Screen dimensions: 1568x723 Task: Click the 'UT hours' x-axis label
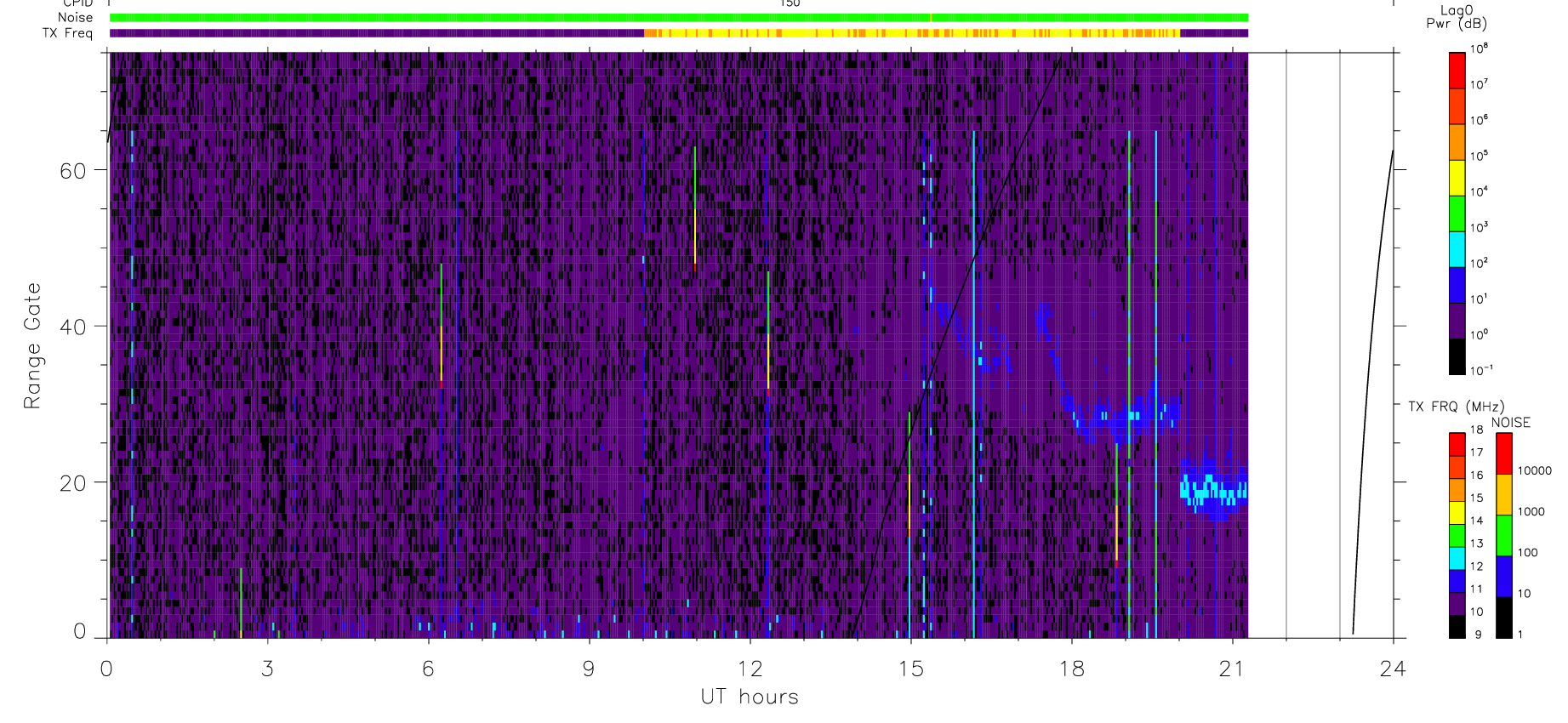750,697
